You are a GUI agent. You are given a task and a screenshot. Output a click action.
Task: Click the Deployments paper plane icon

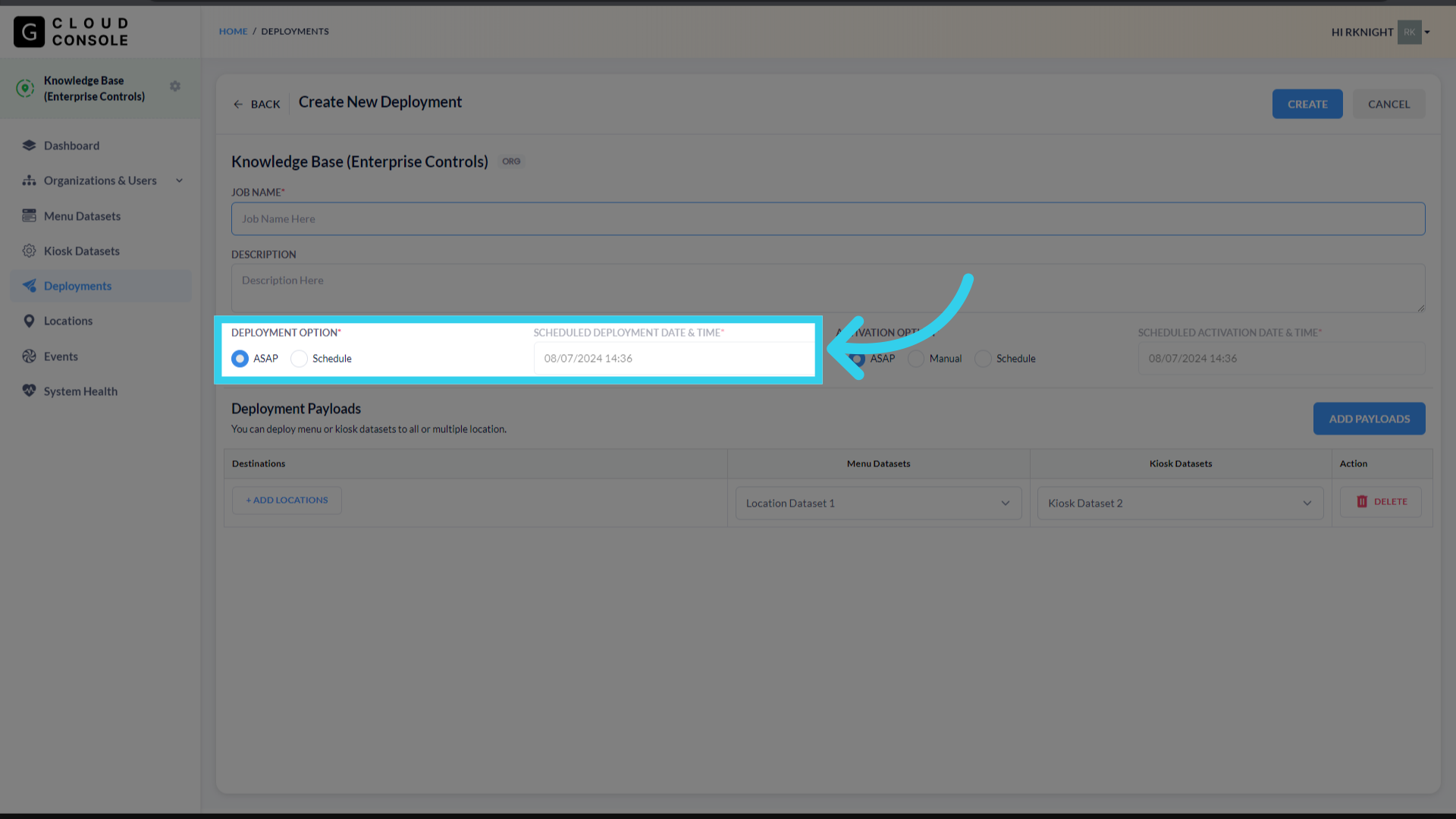point(29,285)
